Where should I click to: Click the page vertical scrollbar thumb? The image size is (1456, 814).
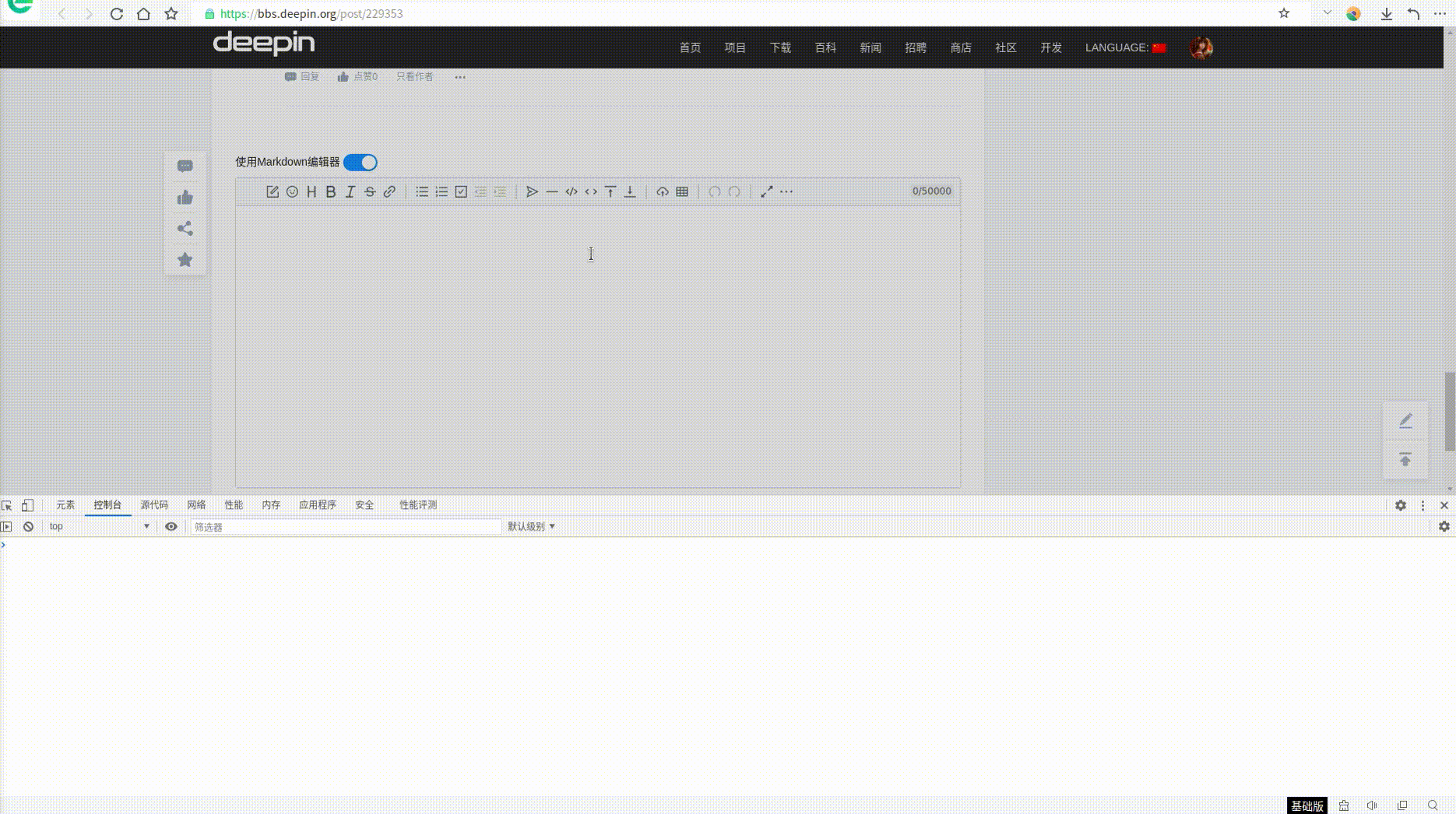coord(1450,411)
